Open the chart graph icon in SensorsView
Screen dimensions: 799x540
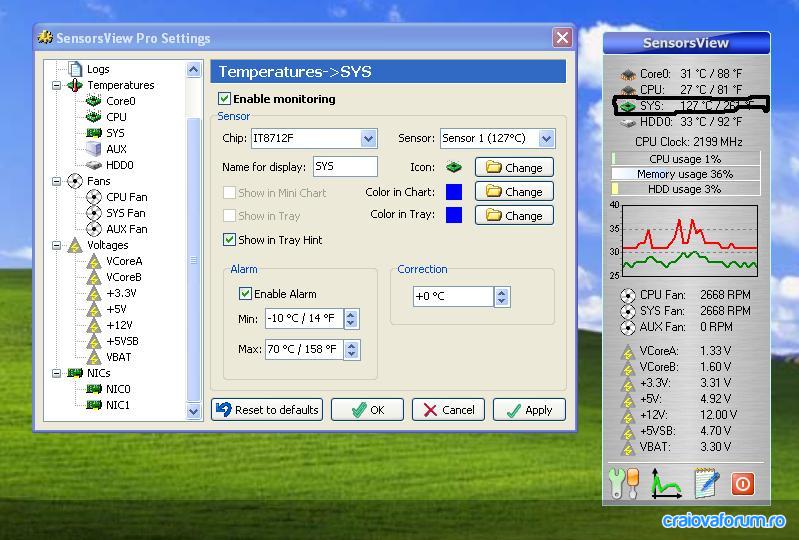(x=665, y=483)
